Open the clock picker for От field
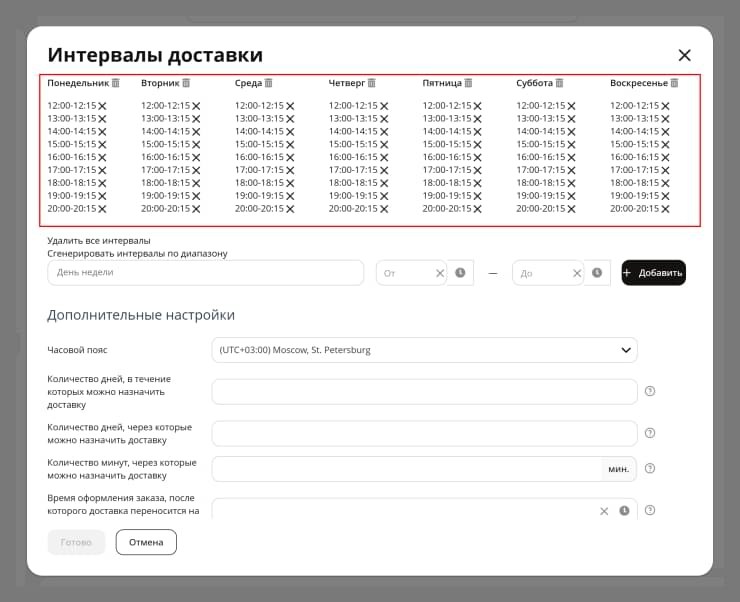This screenshot has height=602, width=740. 460,273
